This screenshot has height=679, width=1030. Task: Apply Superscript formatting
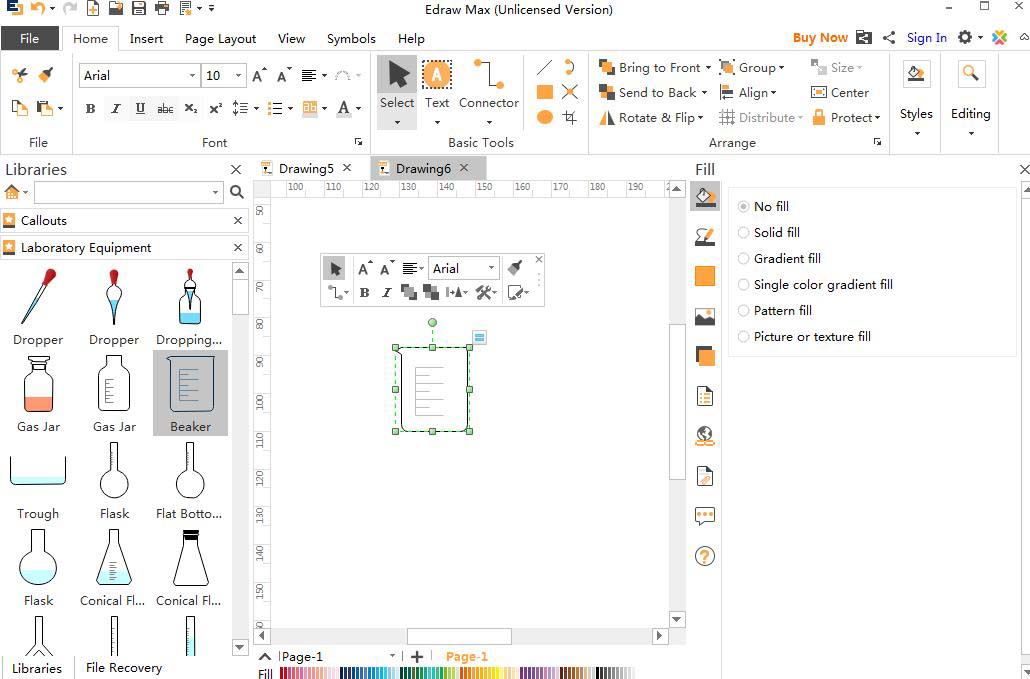pyautogui.click(x=215, y=108)
